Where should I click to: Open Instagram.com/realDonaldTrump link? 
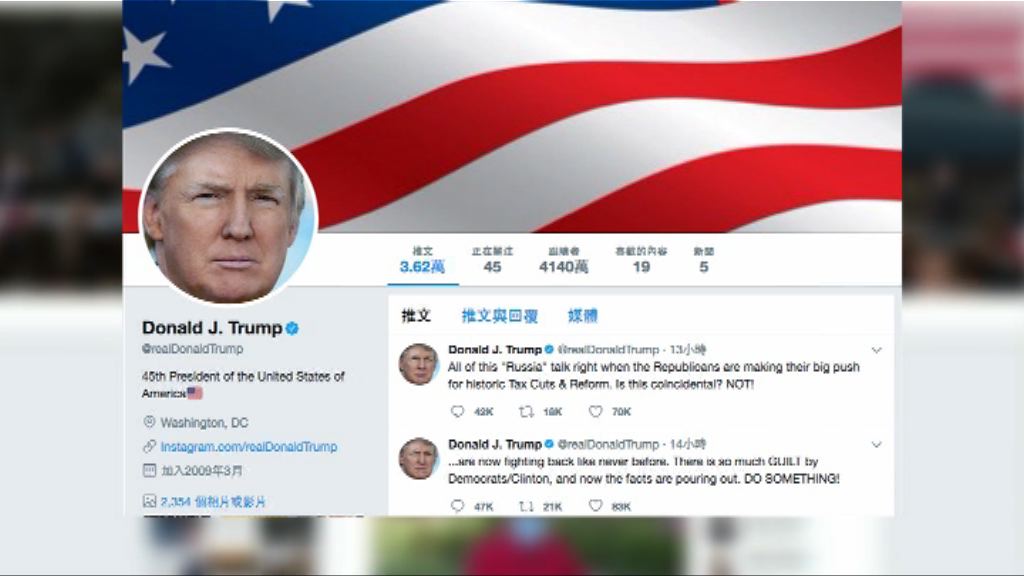click(x=249, y=447)
